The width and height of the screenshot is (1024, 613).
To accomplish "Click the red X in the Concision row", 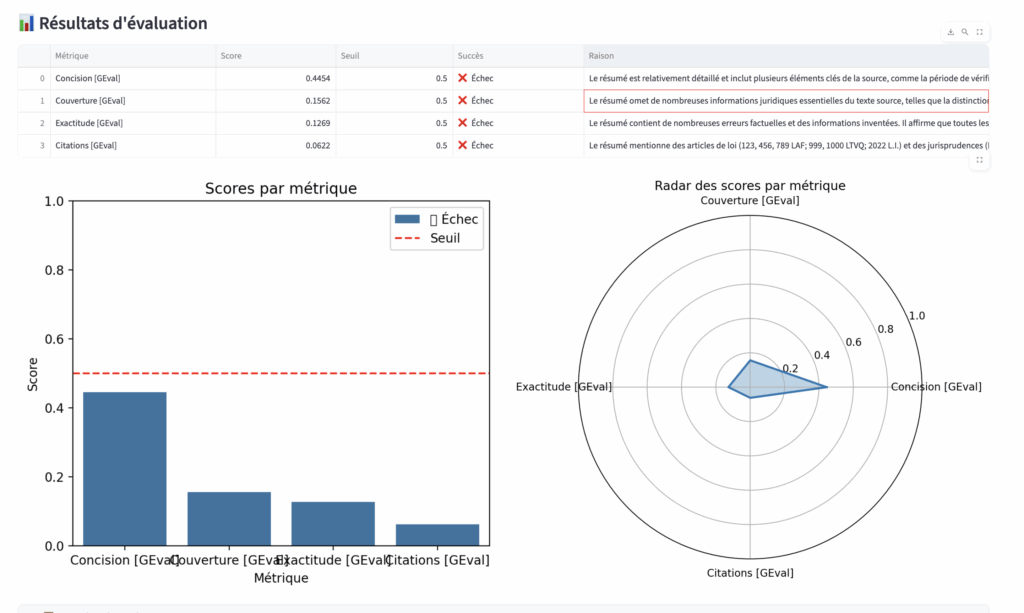I will coord(462,78).
